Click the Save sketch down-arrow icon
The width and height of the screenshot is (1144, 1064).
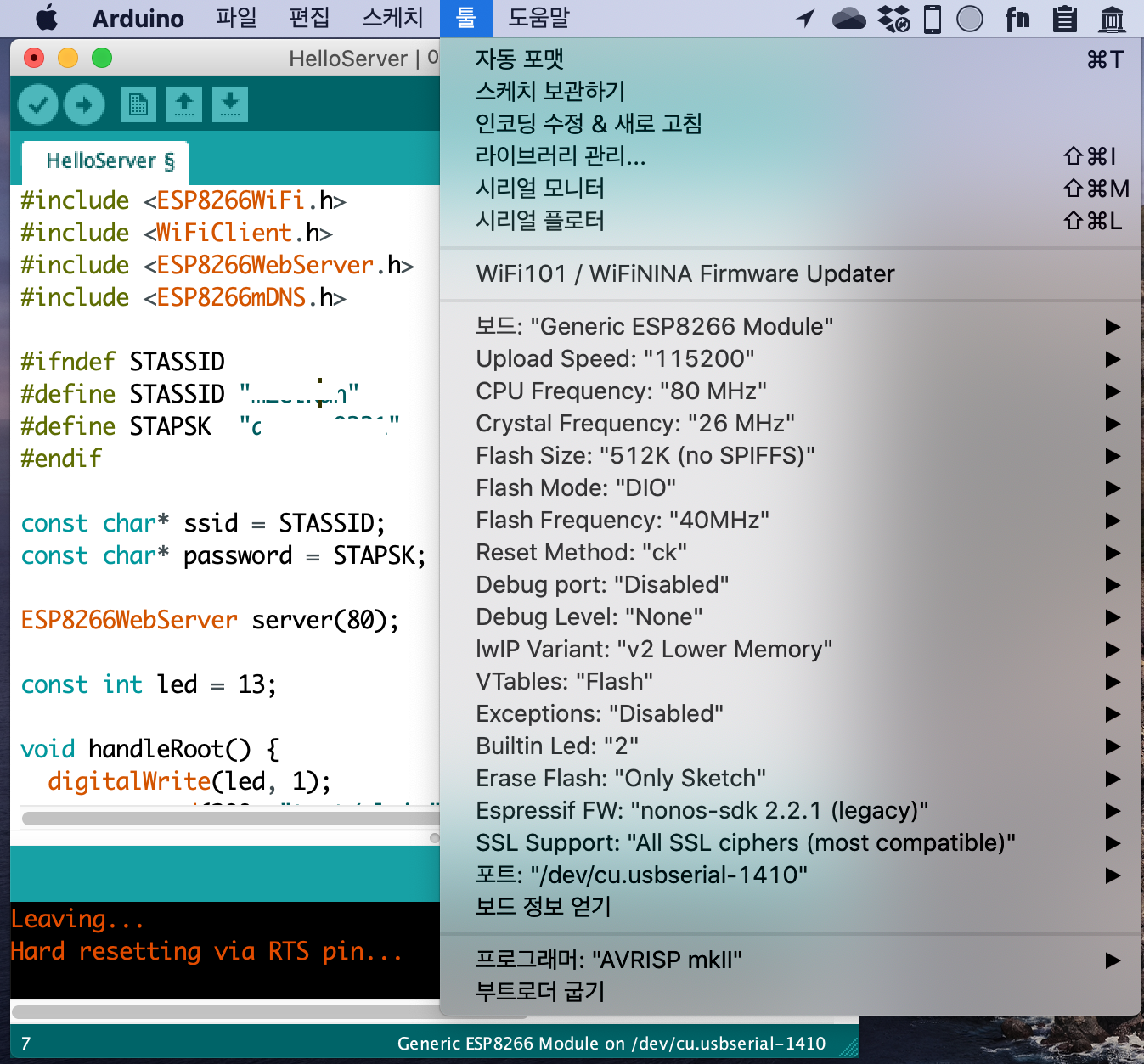pos(230,105)
